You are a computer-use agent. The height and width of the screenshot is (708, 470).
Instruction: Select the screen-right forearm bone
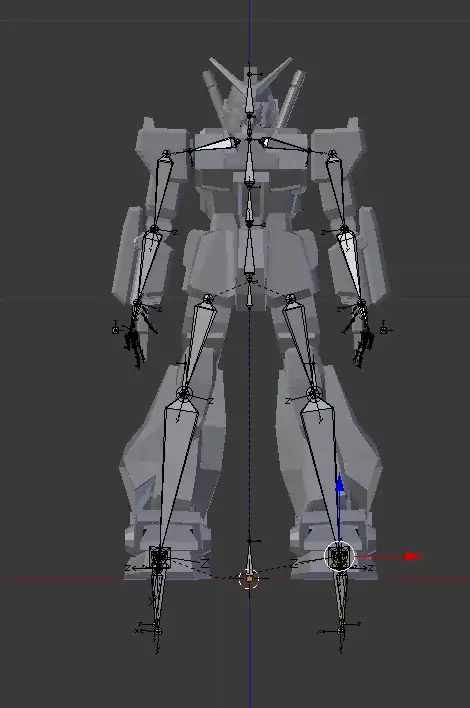click(x=352, y=266)
